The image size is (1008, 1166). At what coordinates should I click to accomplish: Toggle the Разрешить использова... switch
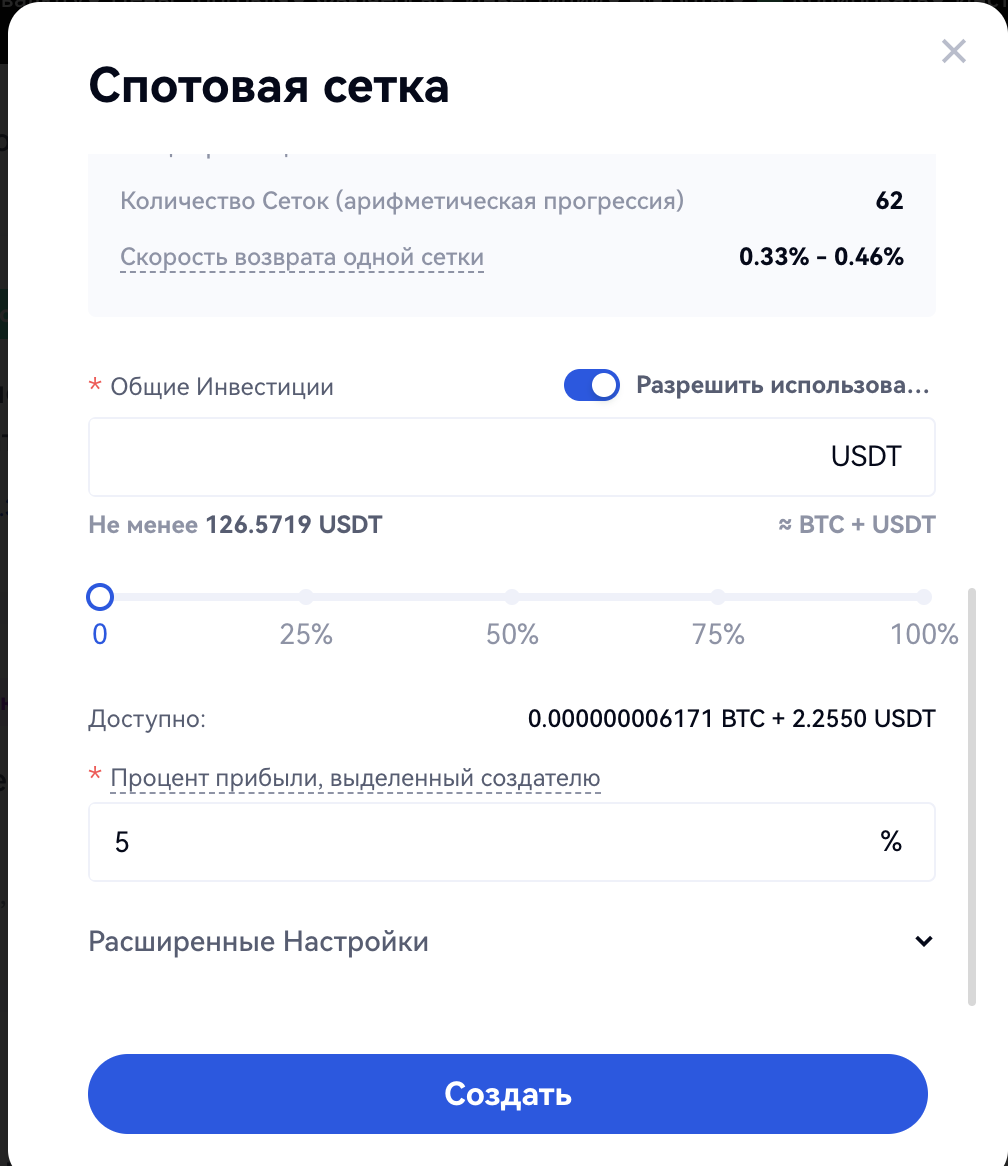click(x=592, y=385)
